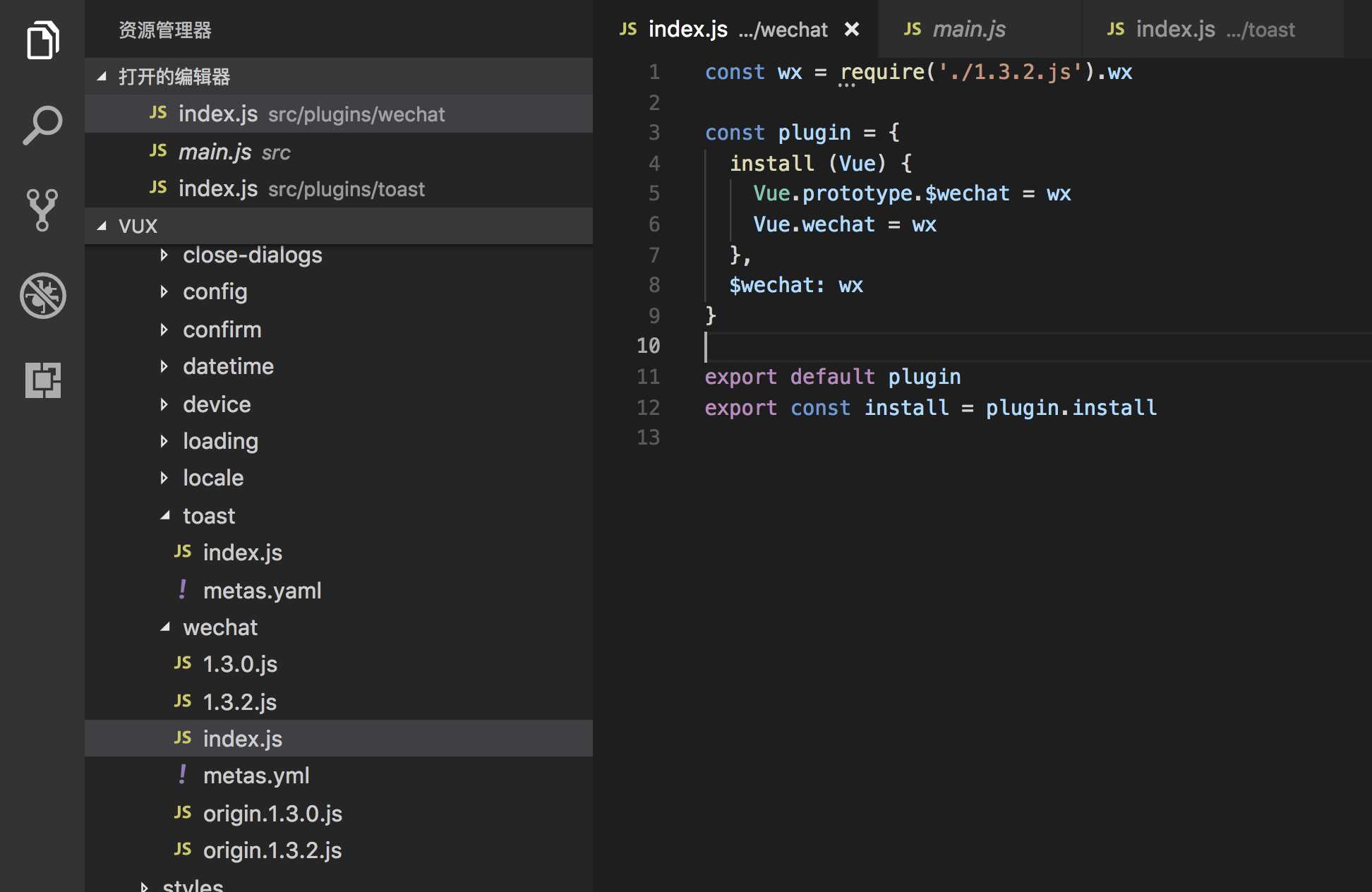Click JS icon of origin.1.3.0.js

pos(183,813)
